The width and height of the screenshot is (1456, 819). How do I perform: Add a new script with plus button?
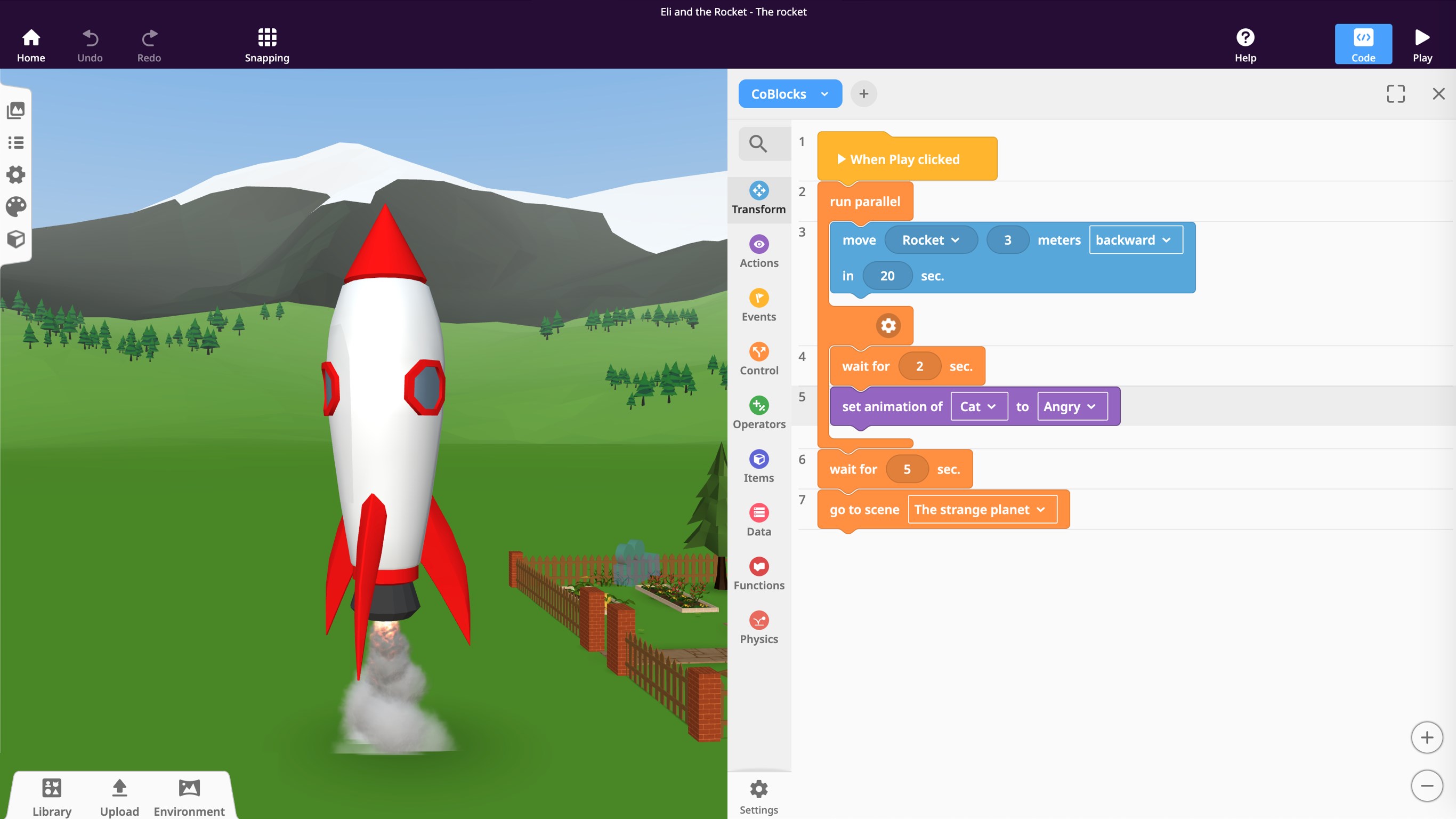863,94
